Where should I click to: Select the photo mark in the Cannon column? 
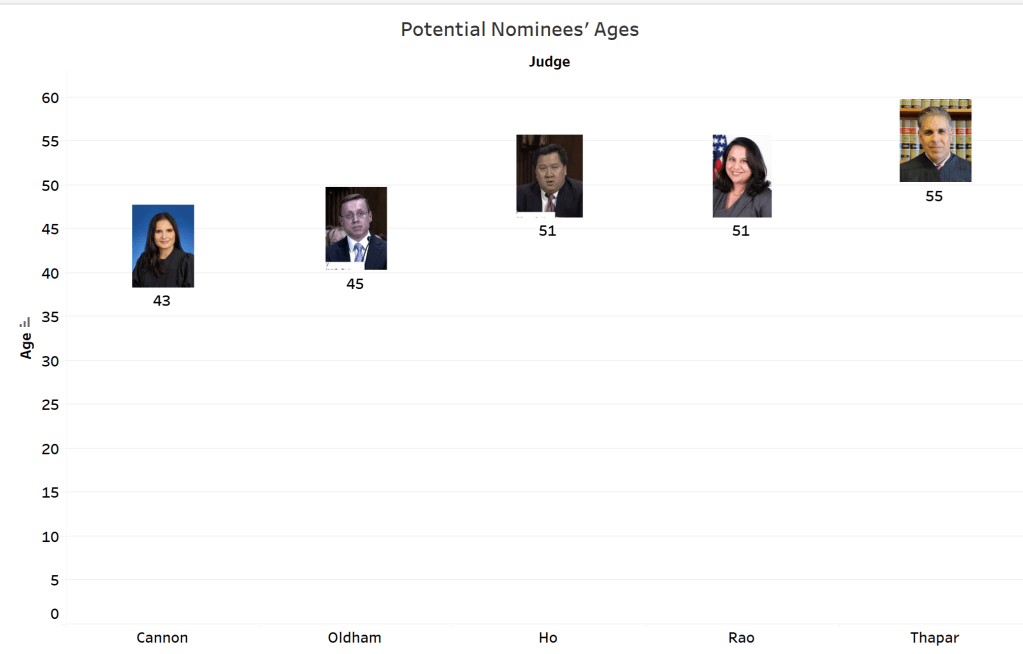[x=163, y=246]
